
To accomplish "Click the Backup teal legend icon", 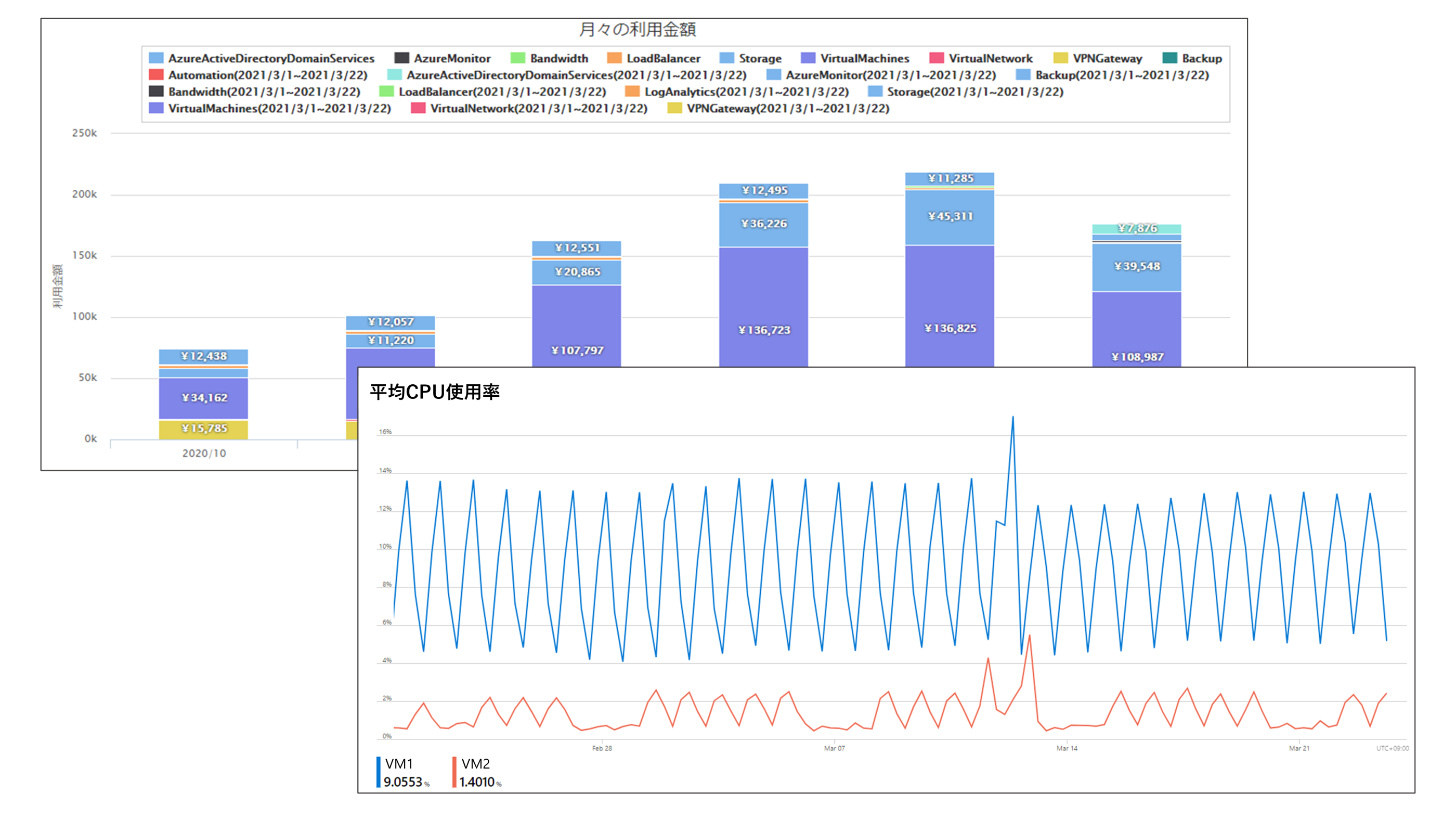I will 1169,58.
